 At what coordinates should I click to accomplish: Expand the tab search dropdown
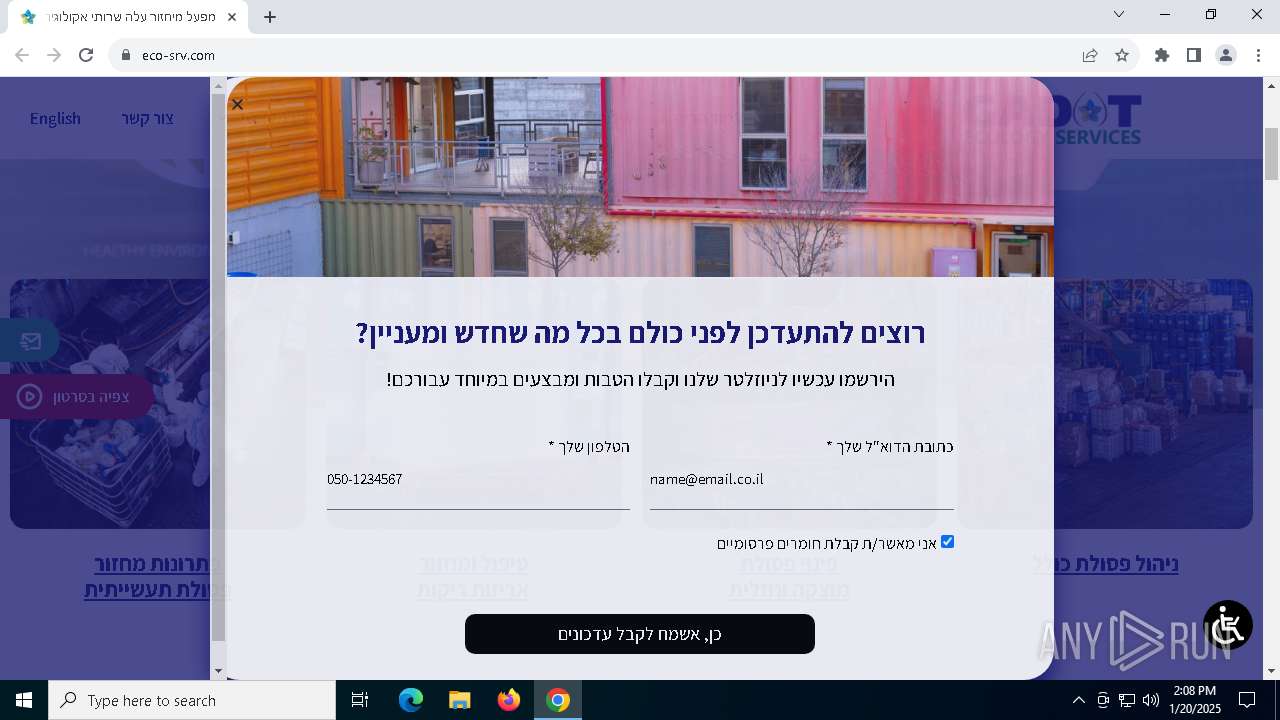click(1119, 14)
